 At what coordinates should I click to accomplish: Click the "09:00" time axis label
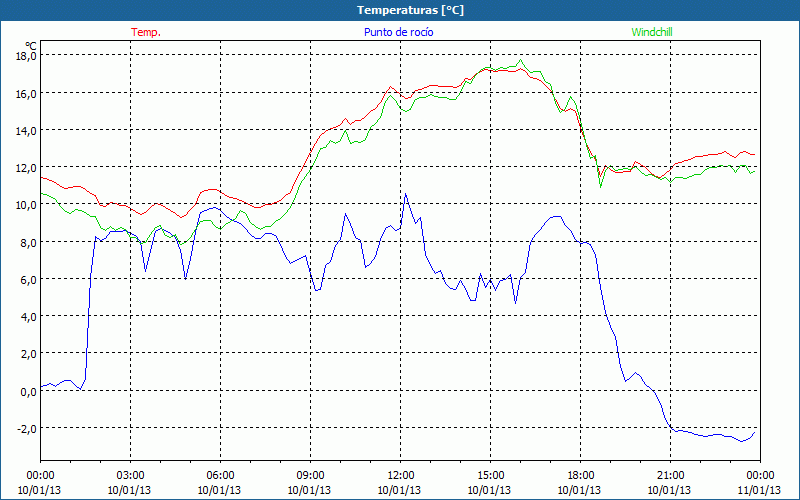pos(310,476)
